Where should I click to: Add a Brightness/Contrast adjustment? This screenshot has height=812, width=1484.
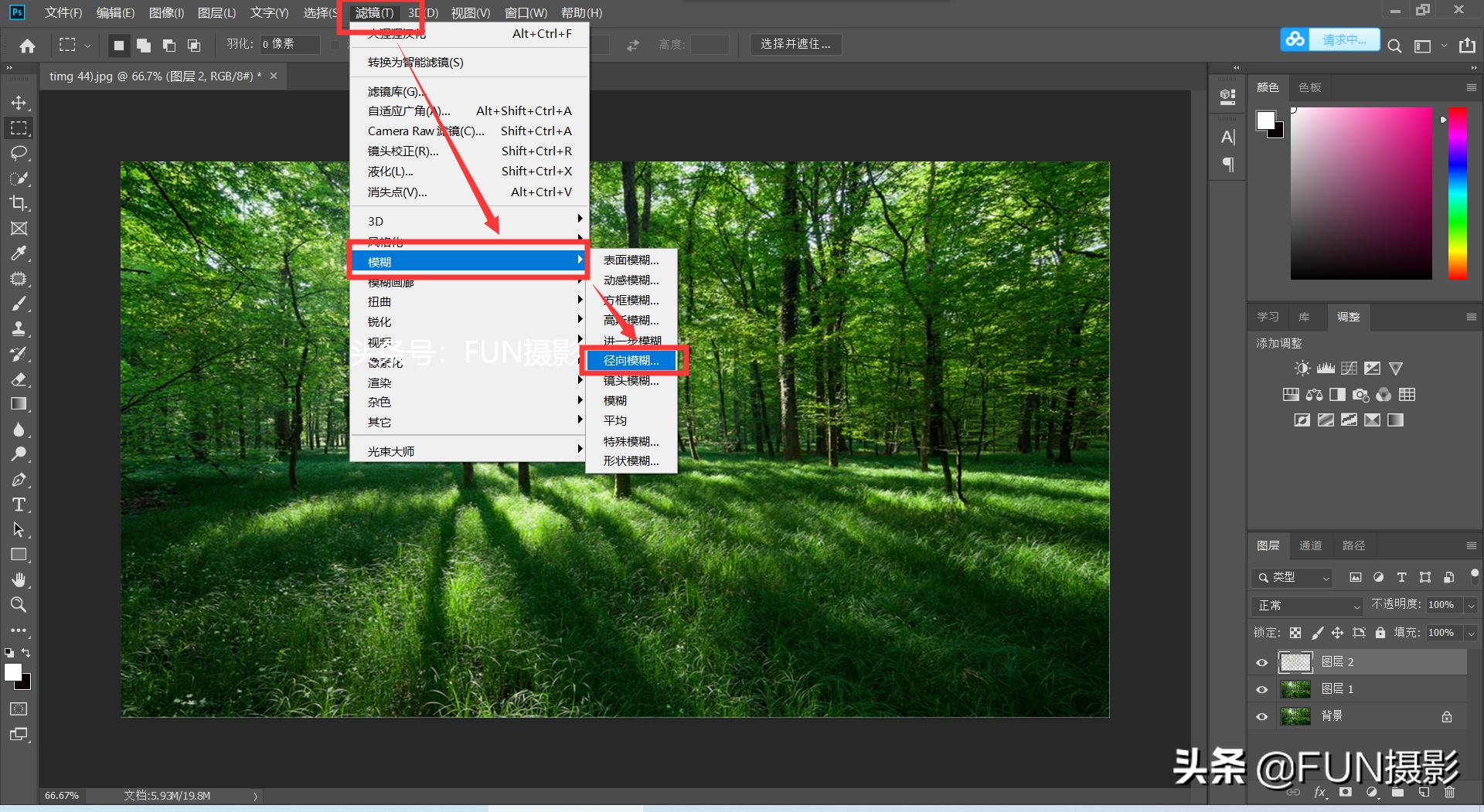(x=1302, y=369)
